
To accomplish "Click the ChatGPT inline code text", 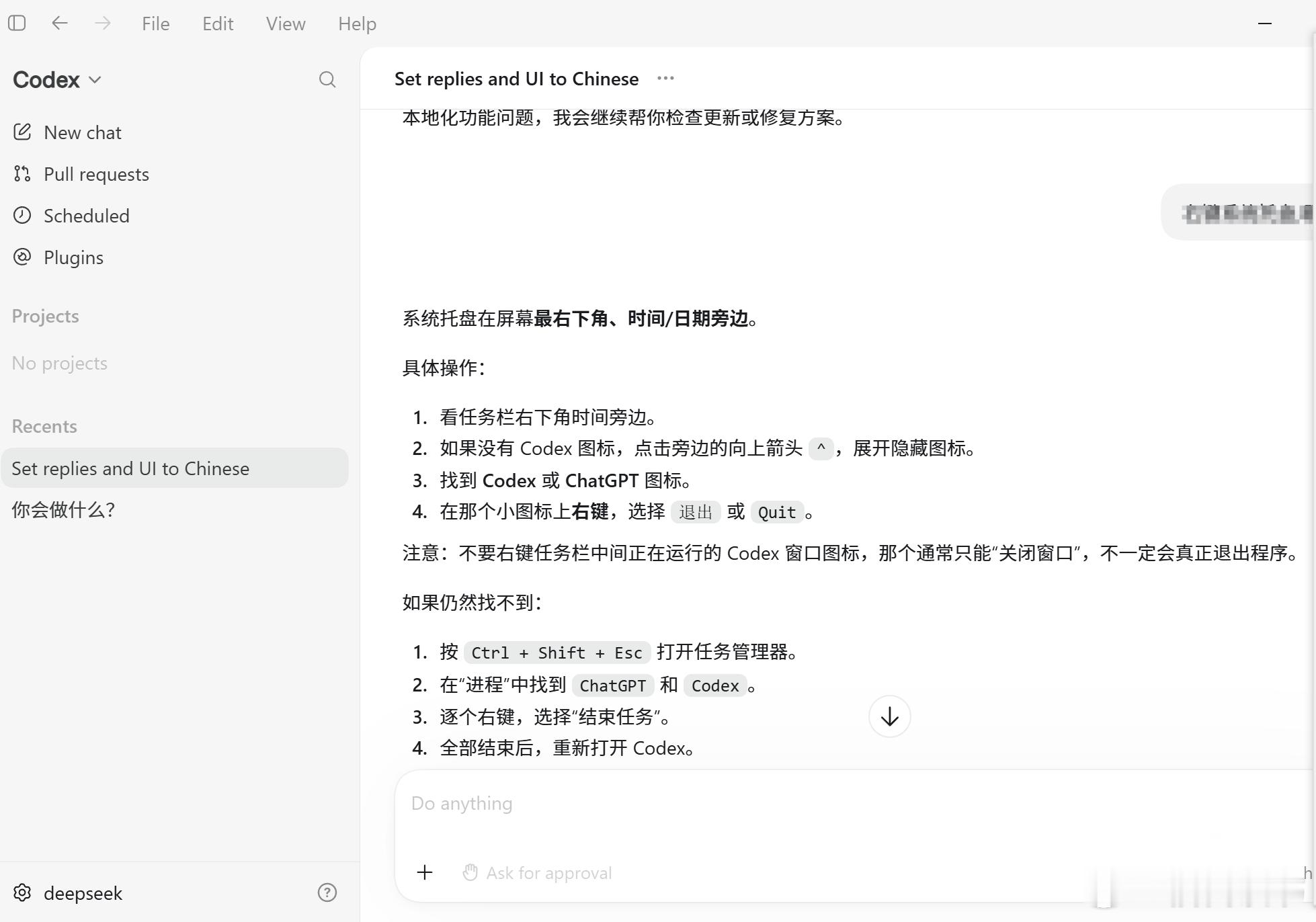I will tap(612, 685).
